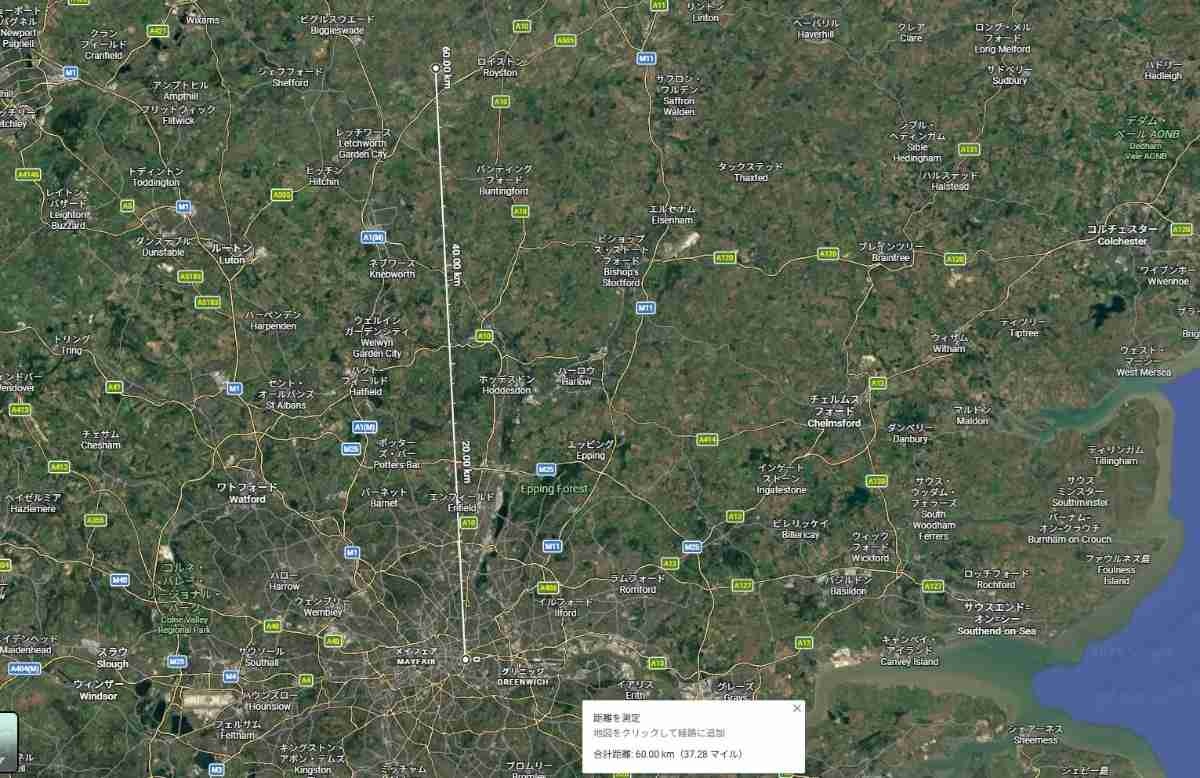Click the A355 road shield
The width and height of the screenshot is (1200, 778).
95,520
